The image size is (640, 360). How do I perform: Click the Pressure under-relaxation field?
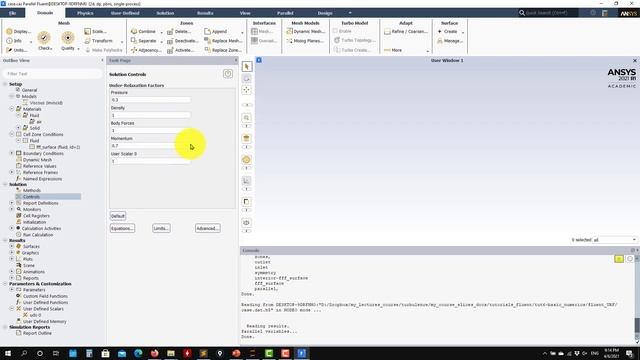click(x=151, y=100)
